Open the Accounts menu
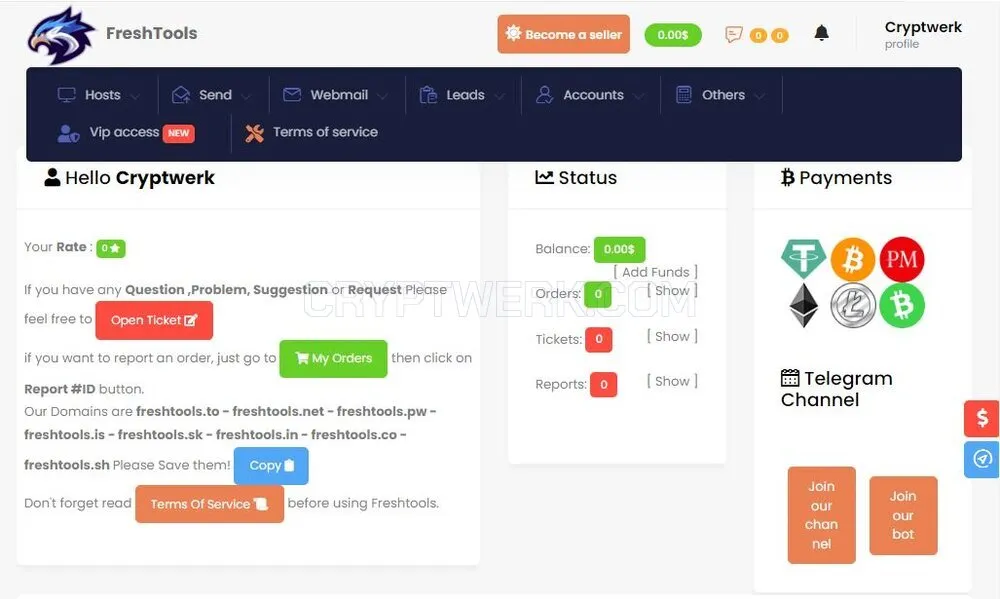This screenshot has width=1000, height=599. pos(593,95)
